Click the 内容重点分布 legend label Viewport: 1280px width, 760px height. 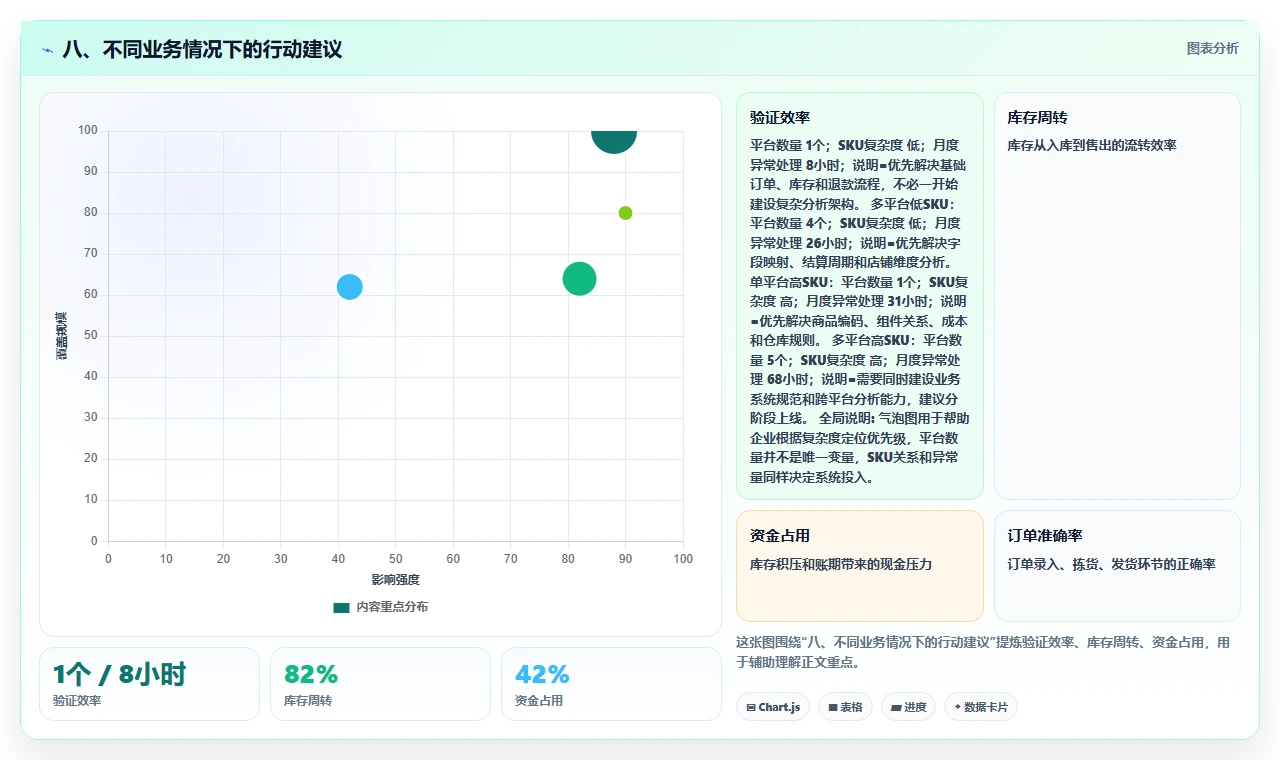pos(392,607)
